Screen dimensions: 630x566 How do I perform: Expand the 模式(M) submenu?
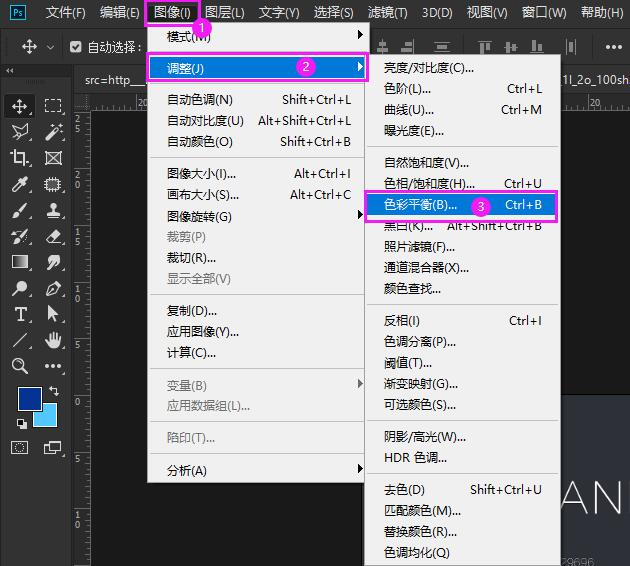256,37
